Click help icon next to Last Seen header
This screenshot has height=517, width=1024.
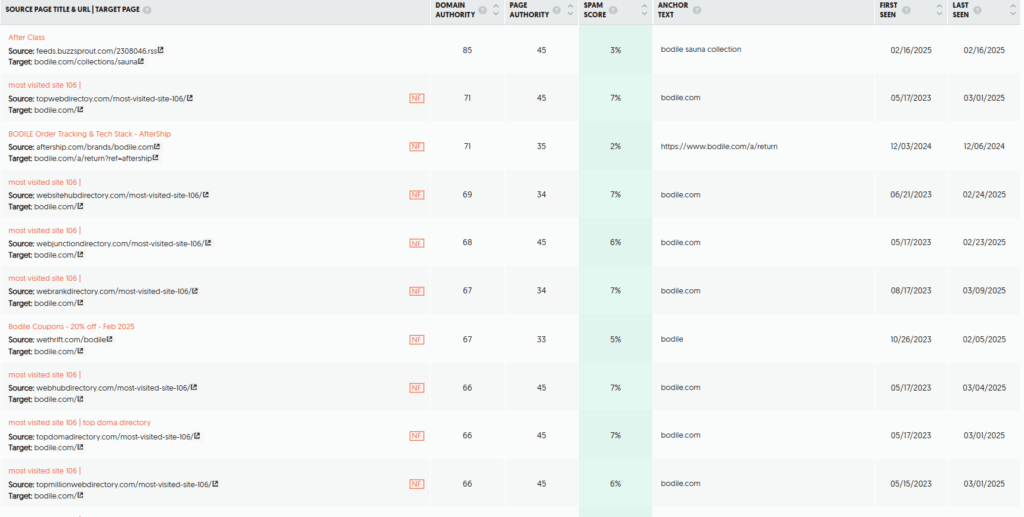pyautogui.click(x=977, y=10)
